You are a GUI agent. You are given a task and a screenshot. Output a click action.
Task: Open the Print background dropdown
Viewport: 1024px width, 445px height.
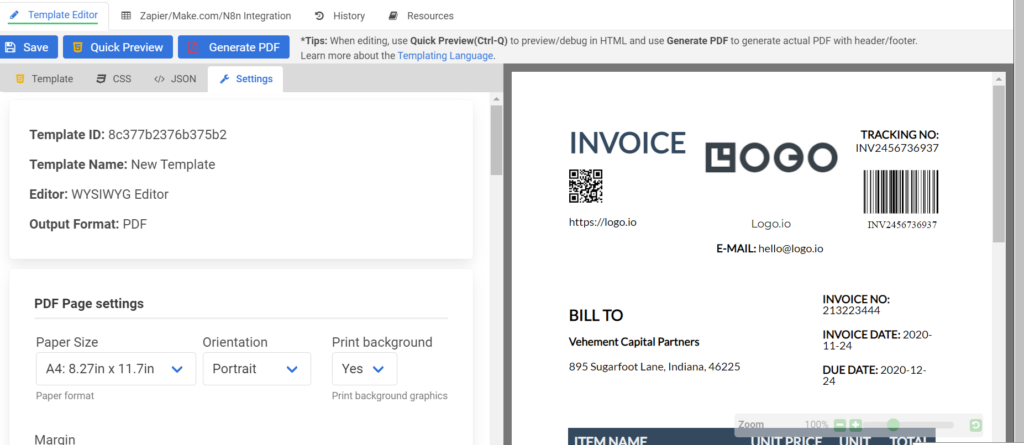pos(364,369)
